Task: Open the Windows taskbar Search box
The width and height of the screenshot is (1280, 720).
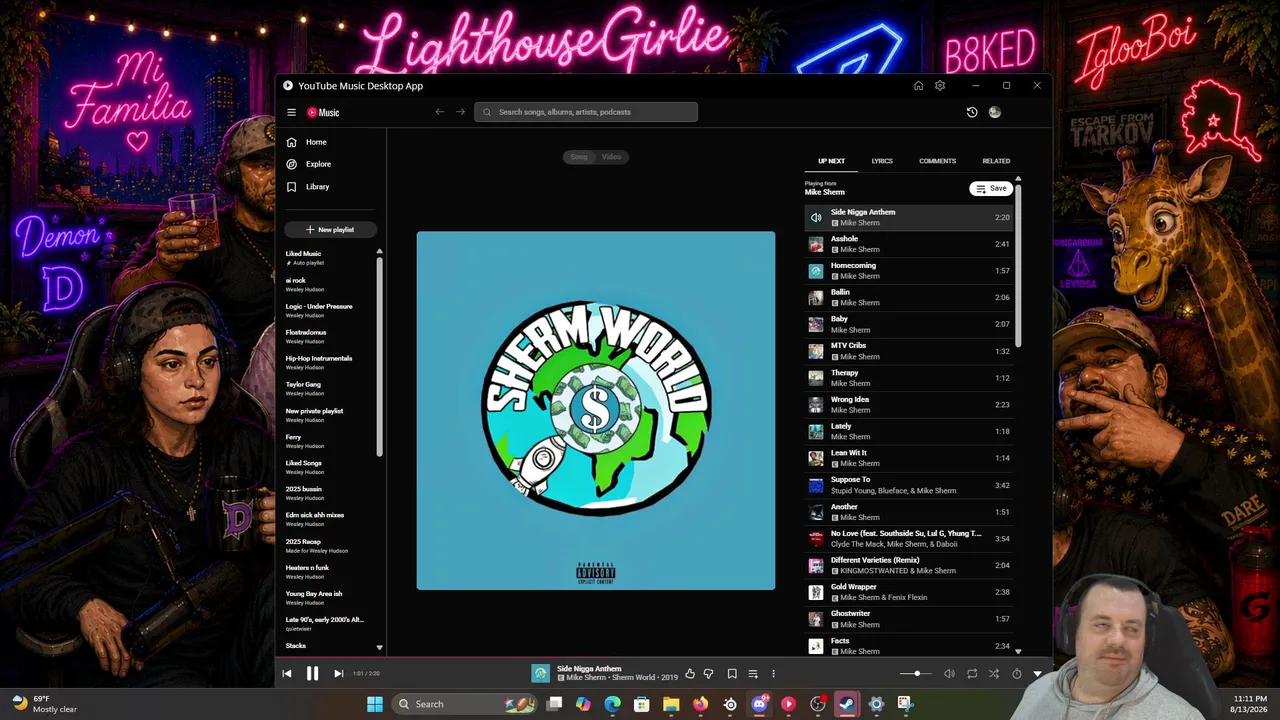Action: [x=464, y=704]
